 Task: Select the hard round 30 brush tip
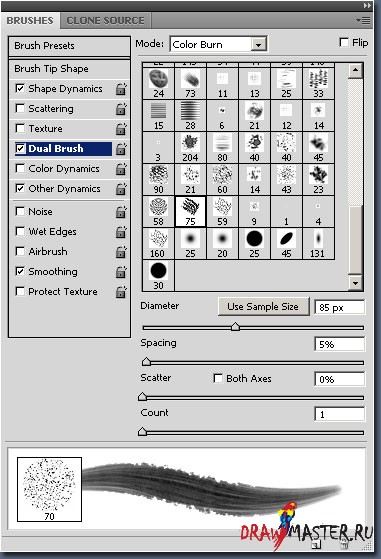pos(158,275)
